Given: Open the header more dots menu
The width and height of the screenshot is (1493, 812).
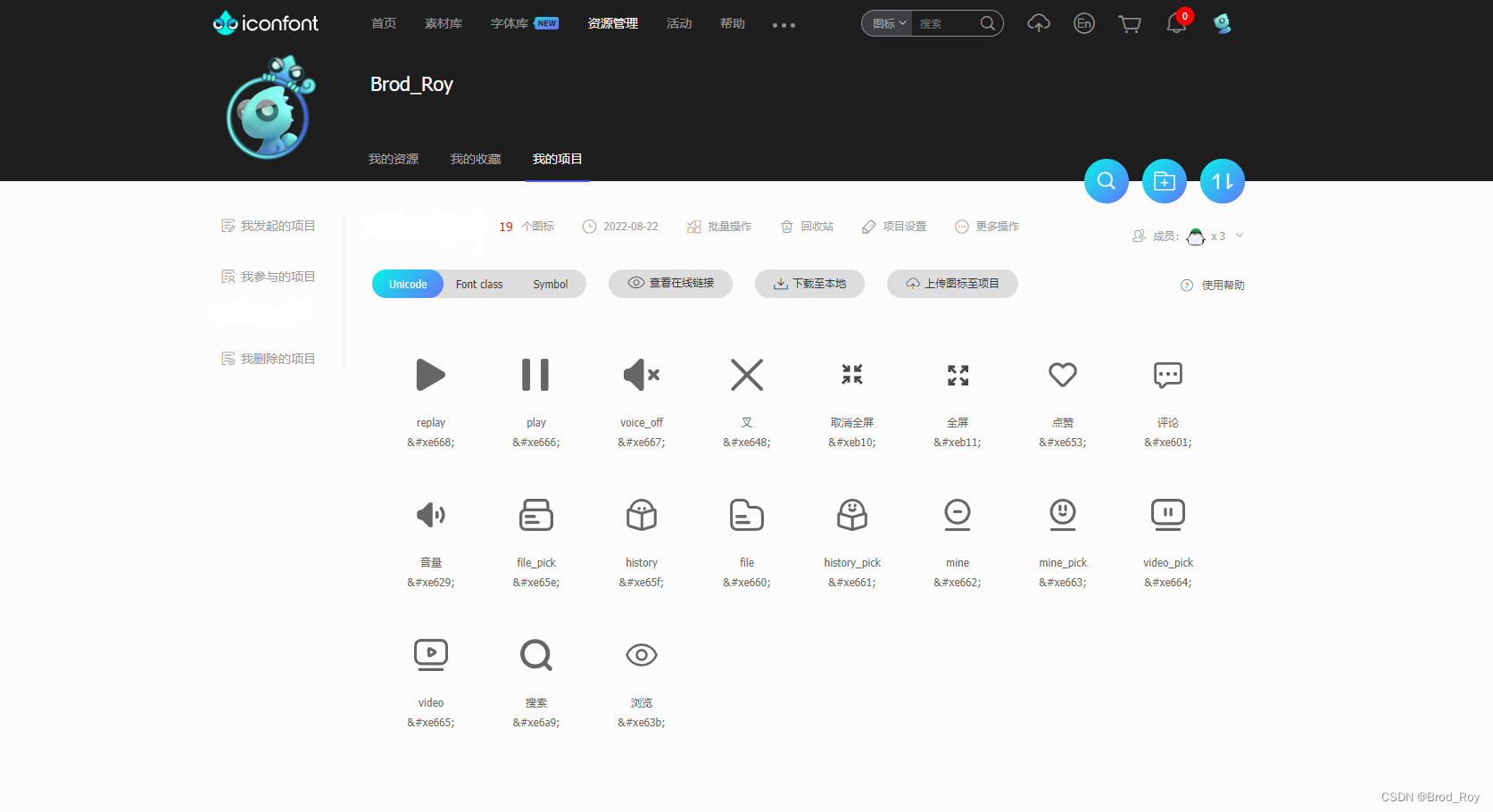Looking at the screenshot, I should [x=784, y=25].
